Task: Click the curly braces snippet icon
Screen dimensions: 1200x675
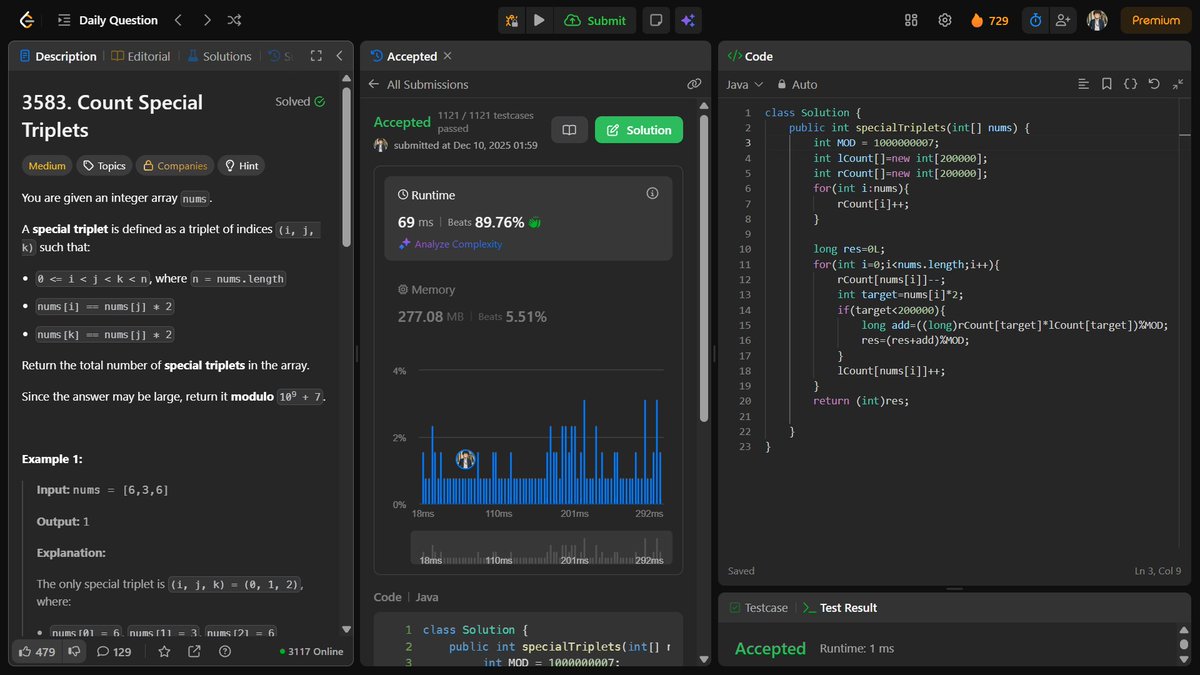Action: point(1131,85)
